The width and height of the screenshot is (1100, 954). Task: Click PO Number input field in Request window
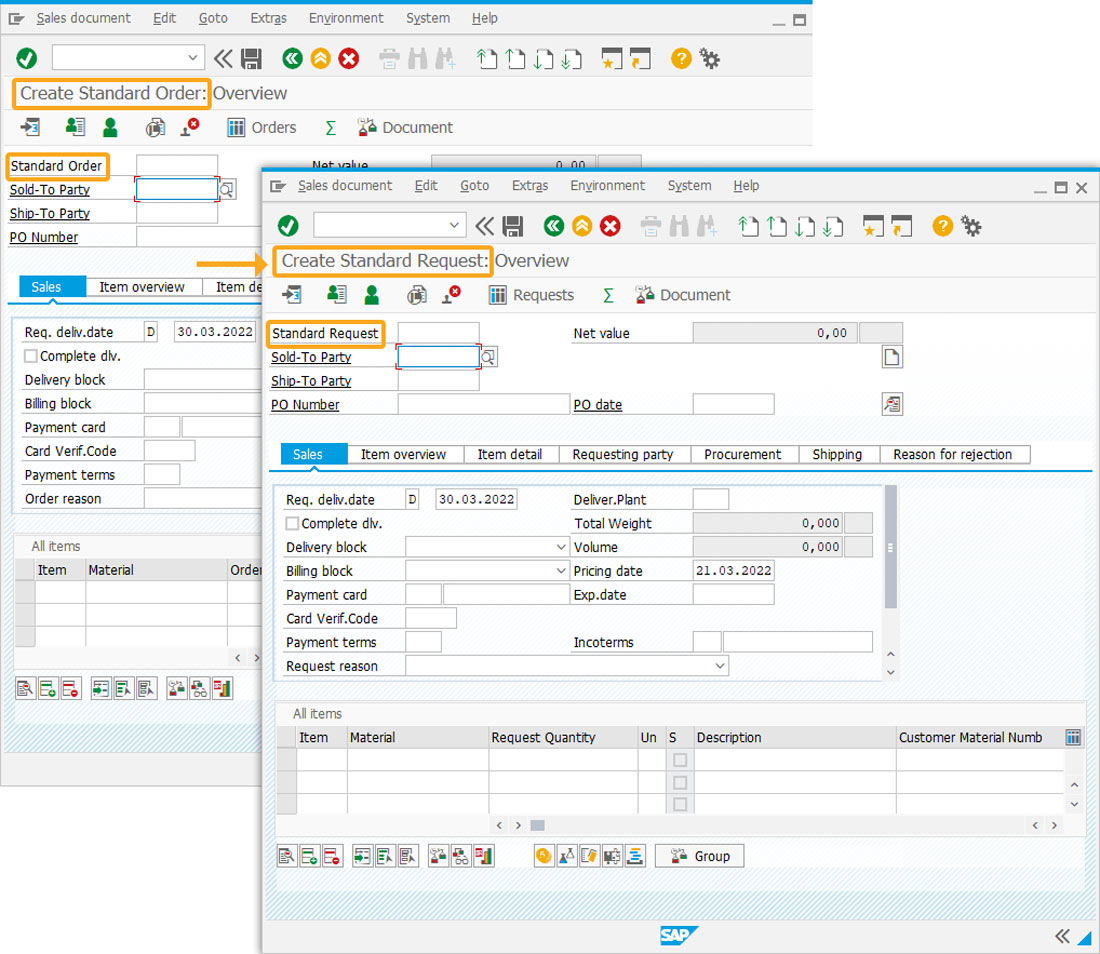click(x=483, y=405)
